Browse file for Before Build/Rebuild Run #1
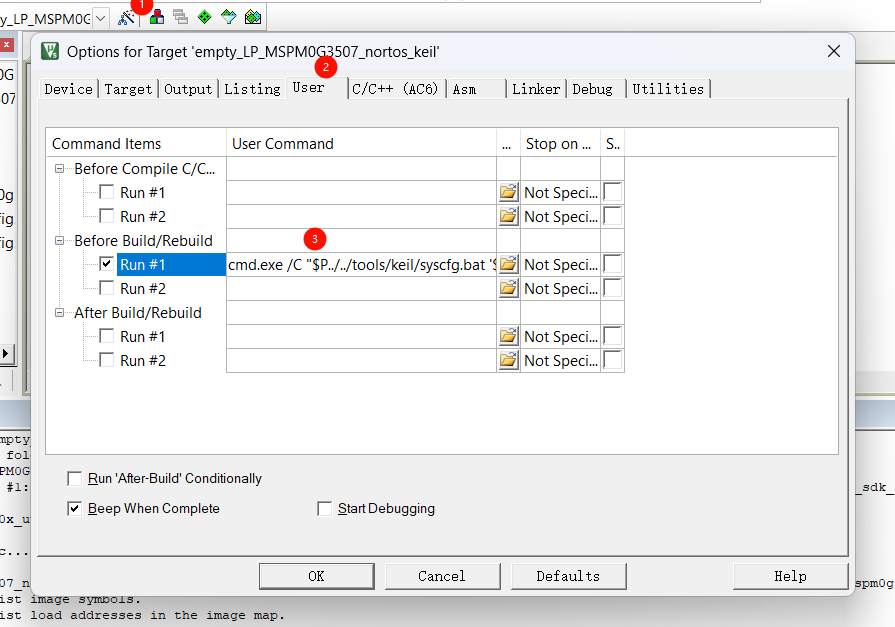The height and width of the screenshot is (627, 895). pyautogui.click(x=508, y=265)
